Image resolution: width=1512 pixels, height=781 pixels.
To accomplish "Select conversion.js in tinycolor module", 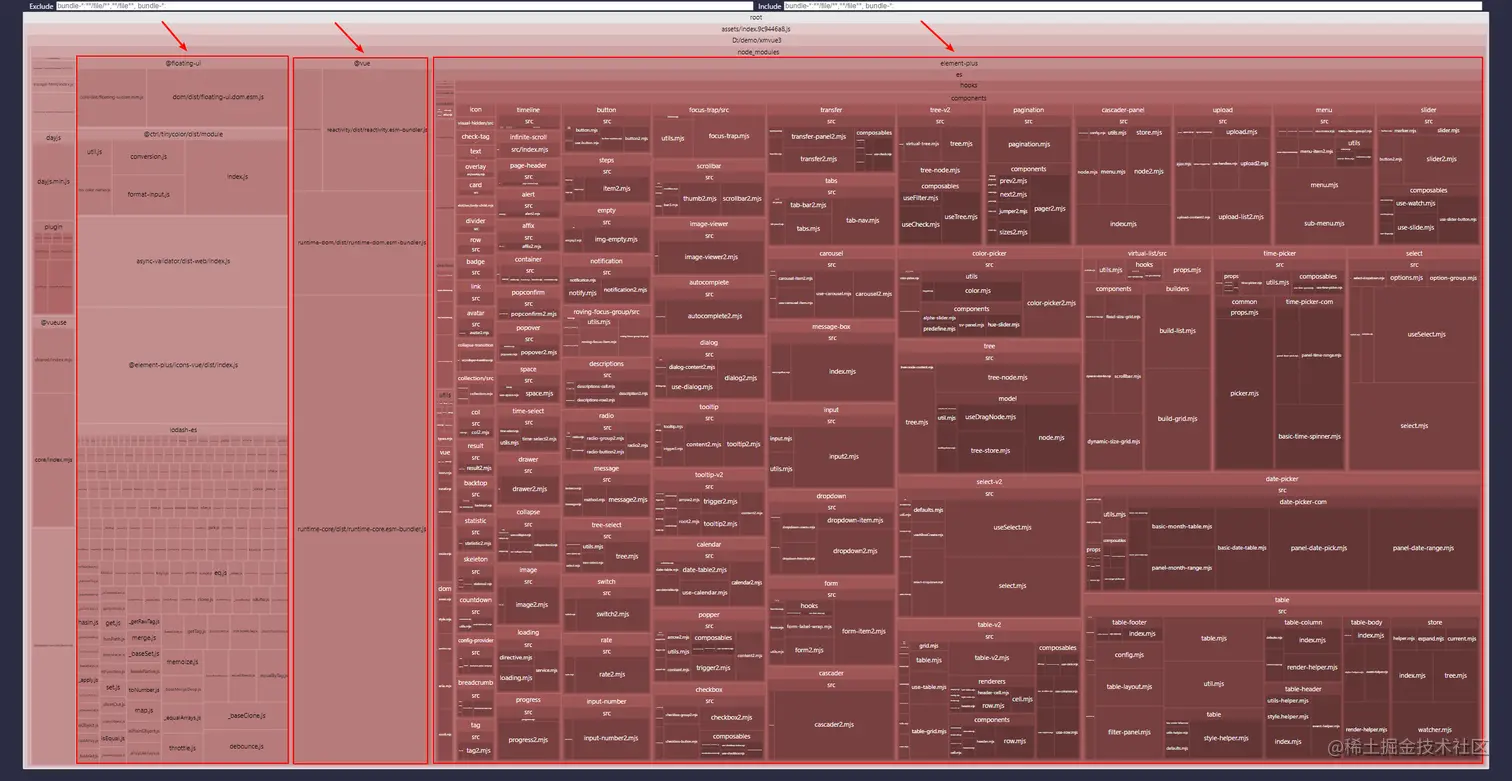I will (148, 156).
